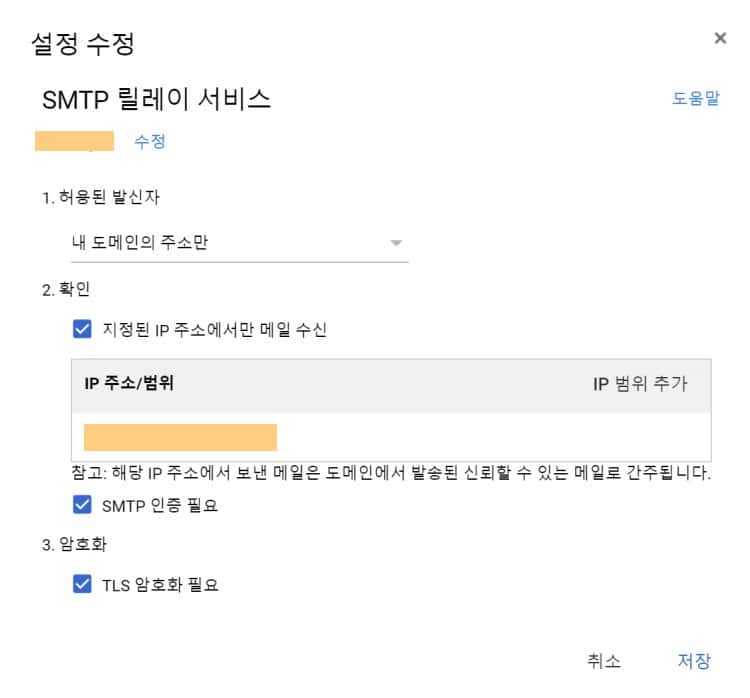The width and height of the screenshot is (750, 698).
Task: Select the highlighted IP address entry row
Action: click(x=181, y=437)
